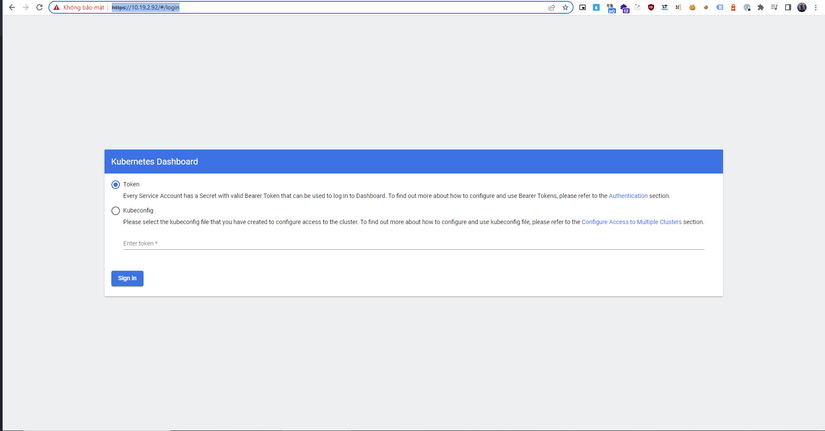Toggle the browser side panel
This screenshot has height=431, width=825.
pyautogui.click(x=788, y=7)
